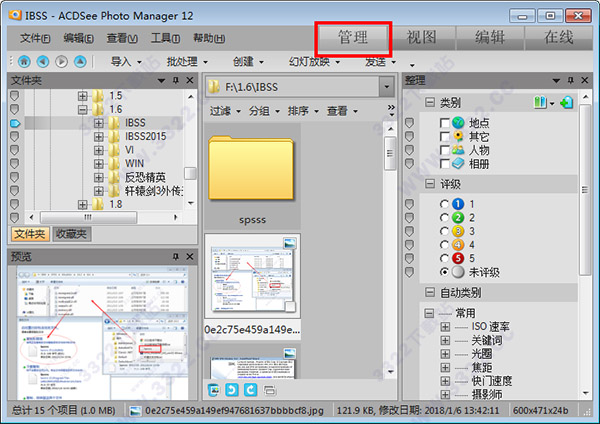
Task: Click the compare images stacked-windows icon
Action: point(269,390)
